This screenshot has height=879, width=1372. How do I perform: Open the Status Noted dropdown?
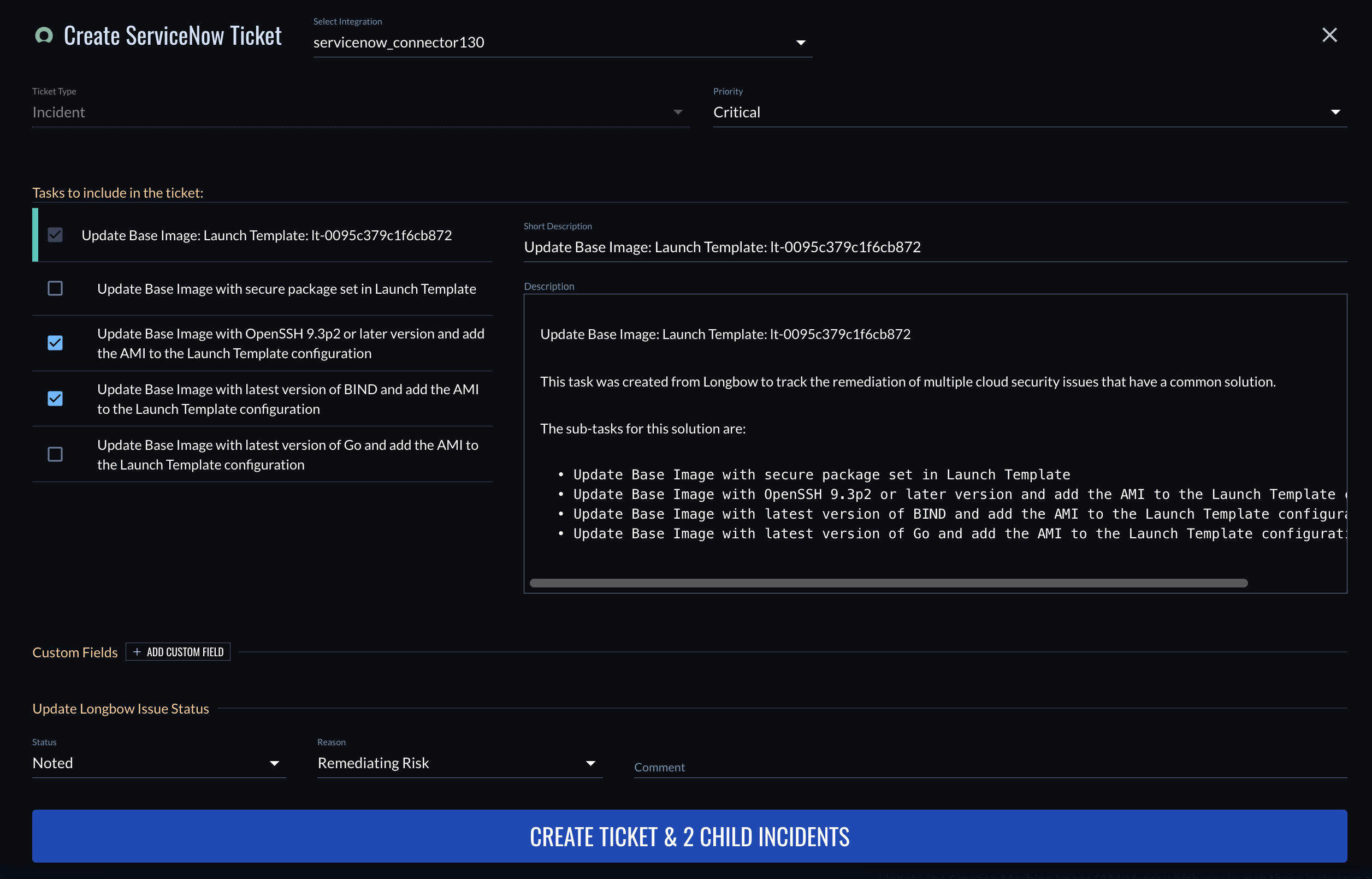(x=159, y=763)
